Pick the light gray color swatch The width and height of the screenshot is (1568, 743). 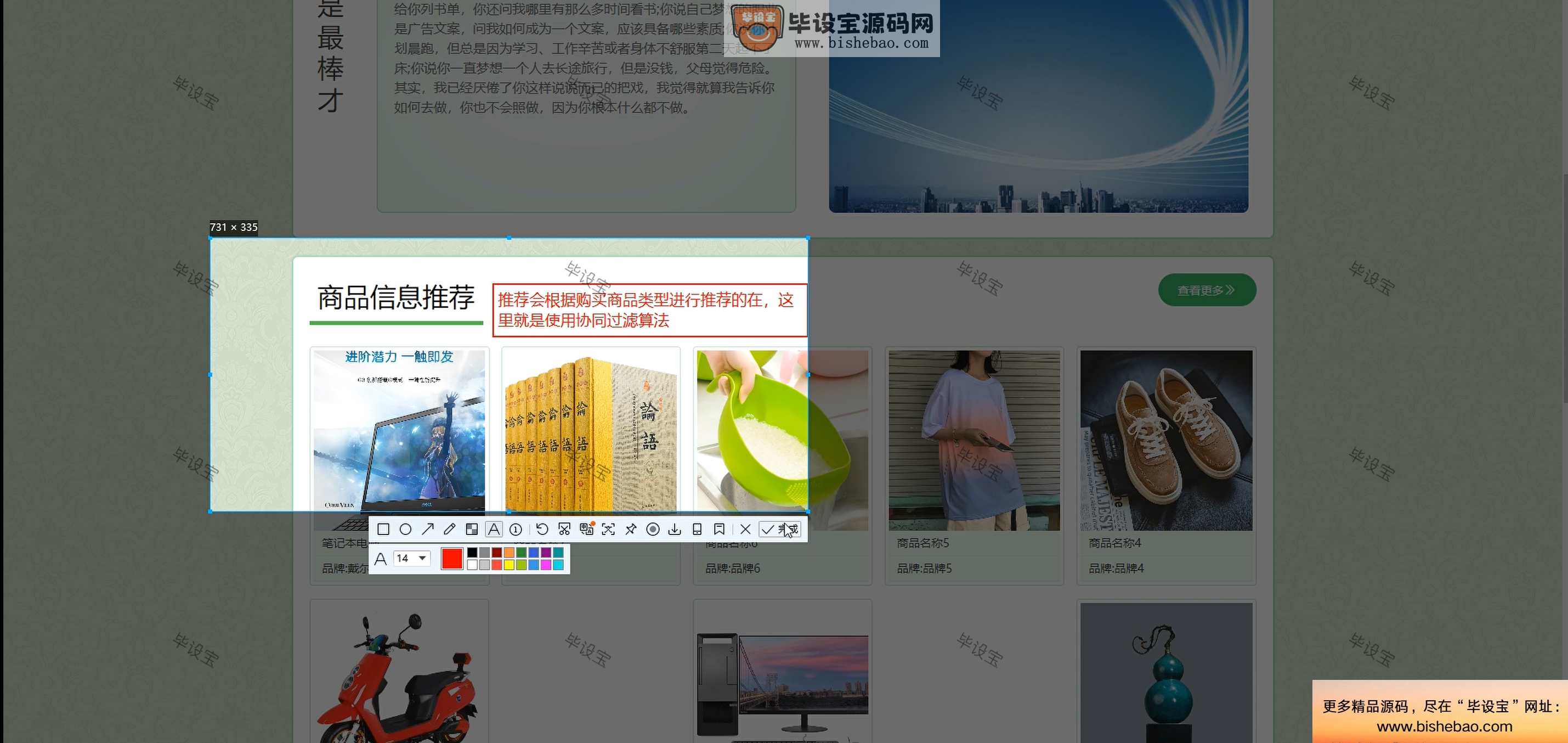pos(484,565)
